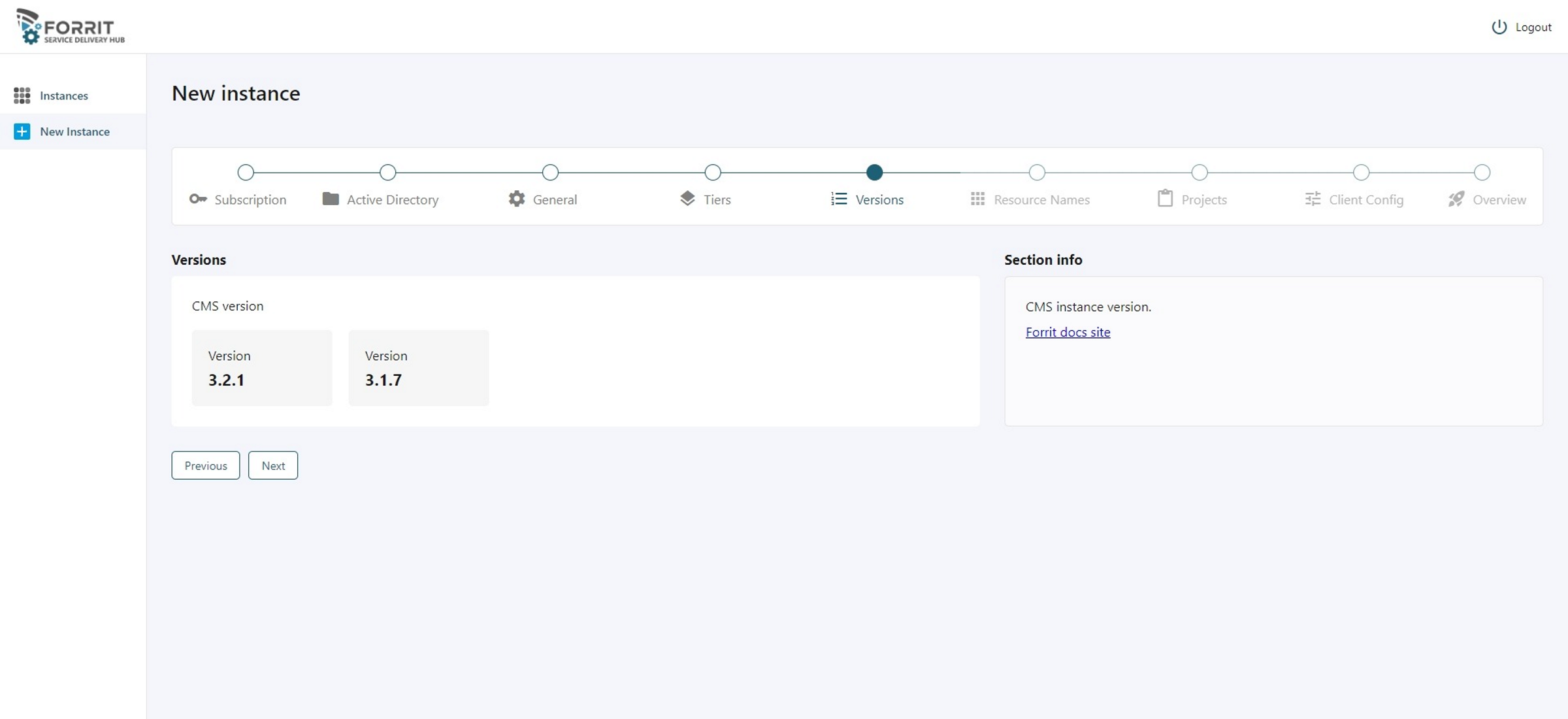Select New Instance sidebar item
This screenshot has height=719, width=1568.
pyautogui.click(x=74, y=131)
